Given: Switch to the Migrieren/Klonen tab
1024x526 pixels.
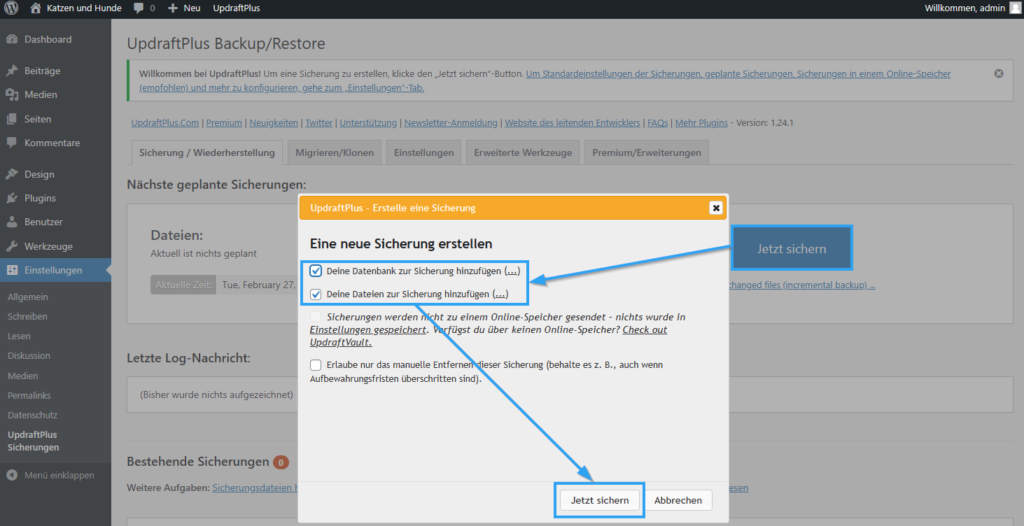Looking at the screenshot, I should [x=334, y=152].
